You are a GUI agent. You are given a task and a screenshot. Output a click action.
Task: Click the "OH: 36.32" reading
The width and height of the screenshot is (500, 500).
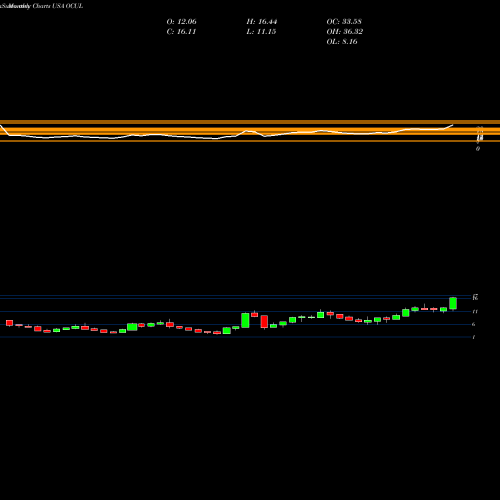pyautogui.click(x=345, y=32)
